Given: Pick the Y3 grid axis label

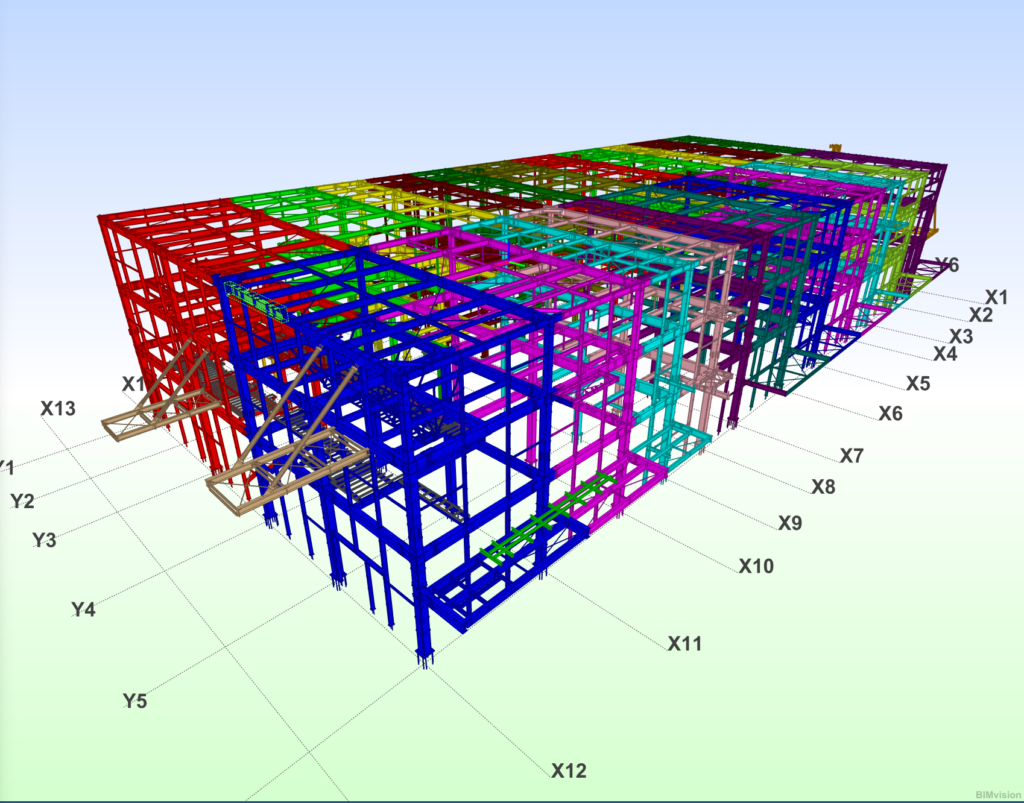Looking at the screenshot, I should [x=44, y=540].
